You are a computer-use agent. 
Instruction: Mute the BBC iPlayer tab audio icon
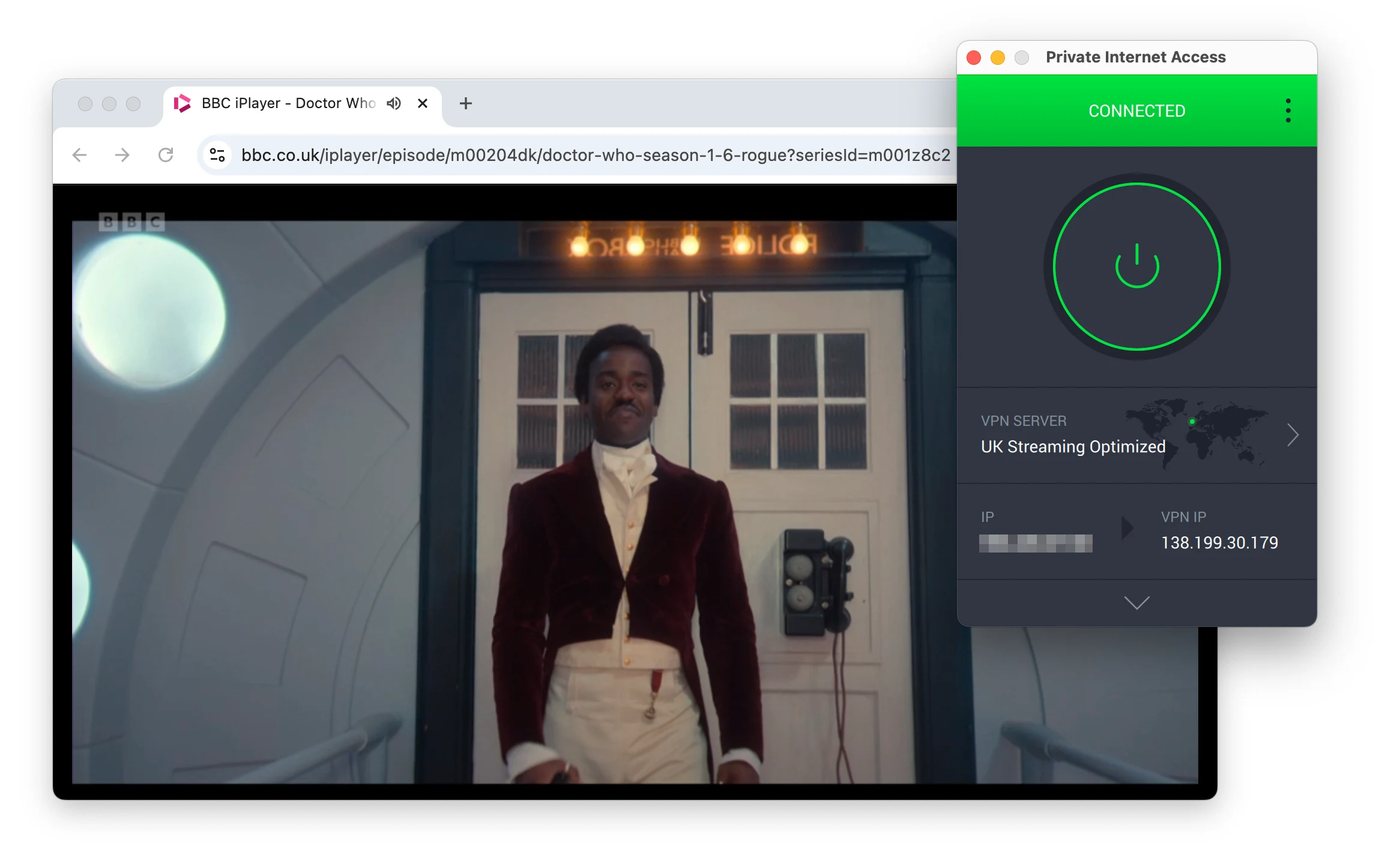tap(393, 103)
